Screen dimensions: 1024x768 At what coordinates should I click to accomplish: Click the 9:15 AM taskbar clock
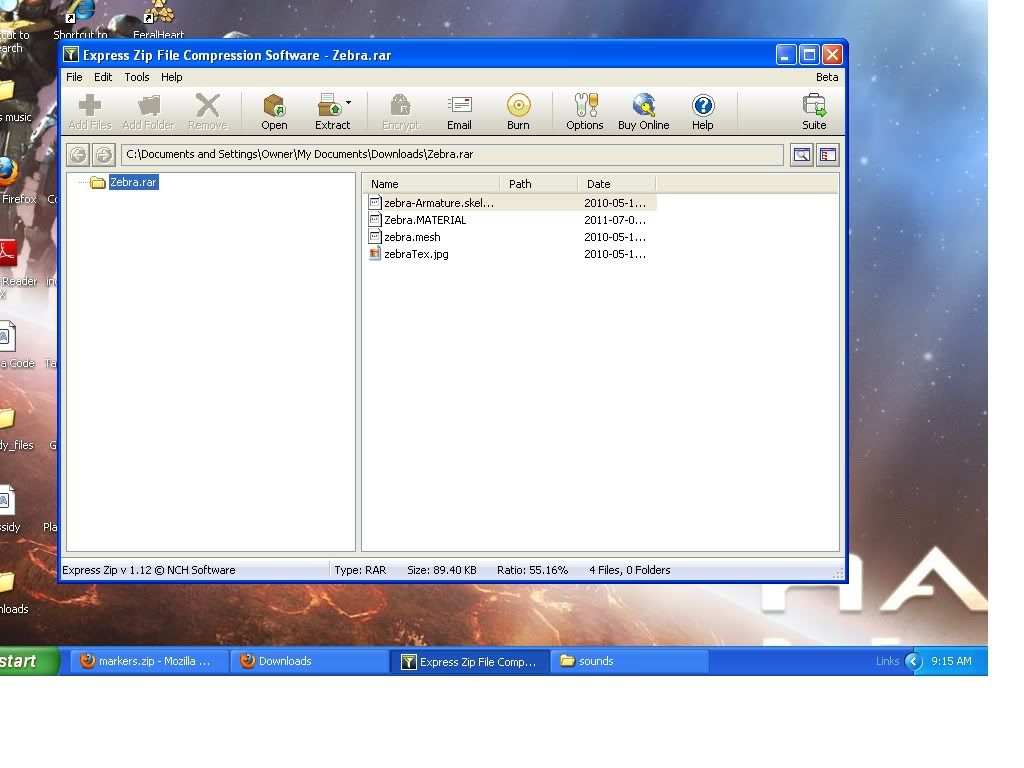tap(952, 661)
